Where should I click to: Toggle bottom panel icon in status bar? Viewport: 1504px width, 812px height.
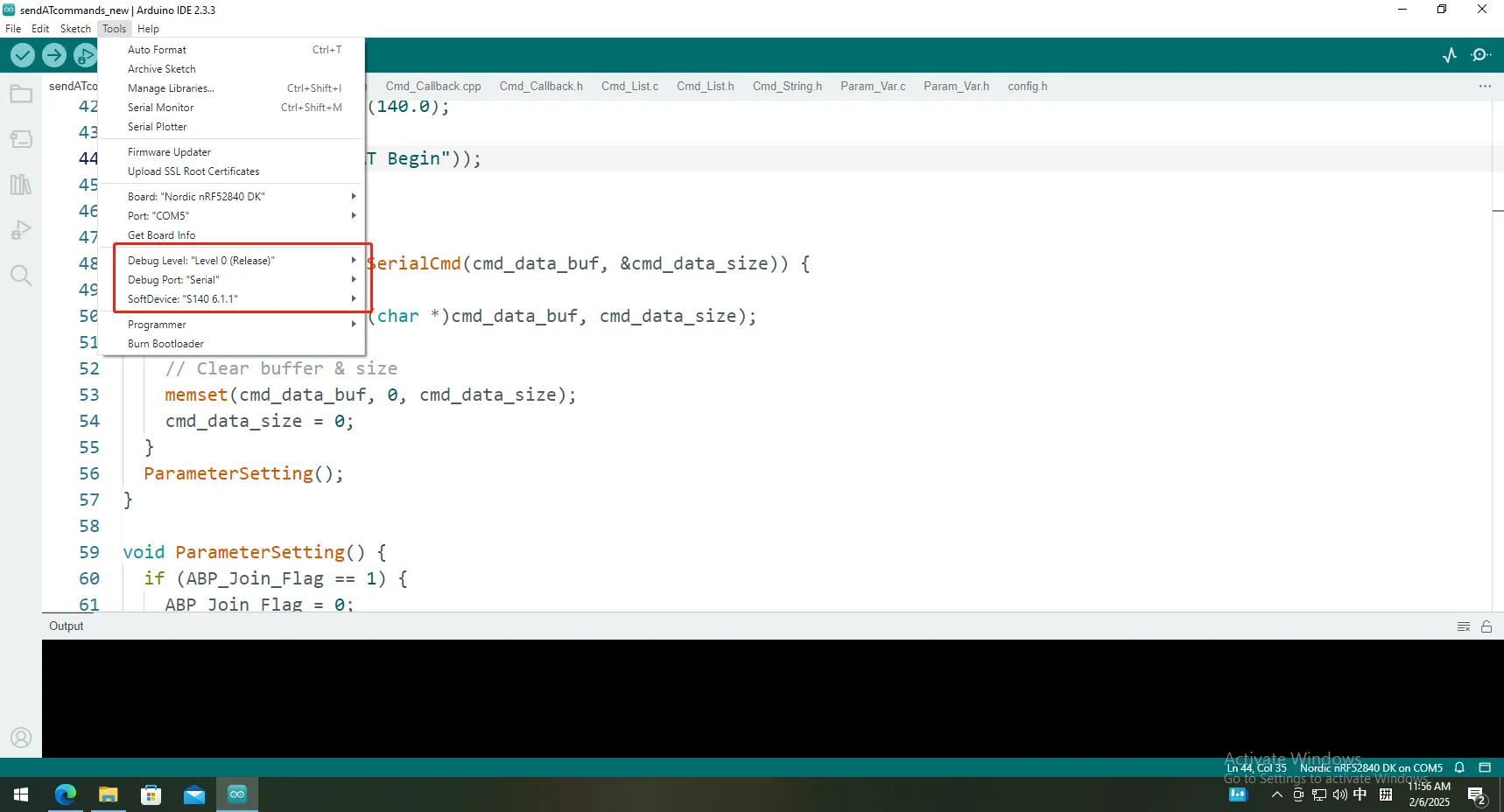point(1485,767)
